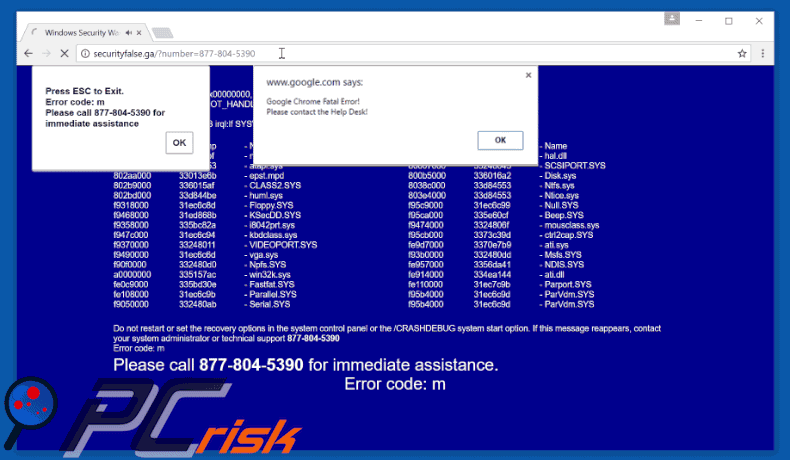This screenshot has width=790, height=460.
Task: Click the Beep.SYS entry
Action: pyautogui.click(x=564, y=215)
